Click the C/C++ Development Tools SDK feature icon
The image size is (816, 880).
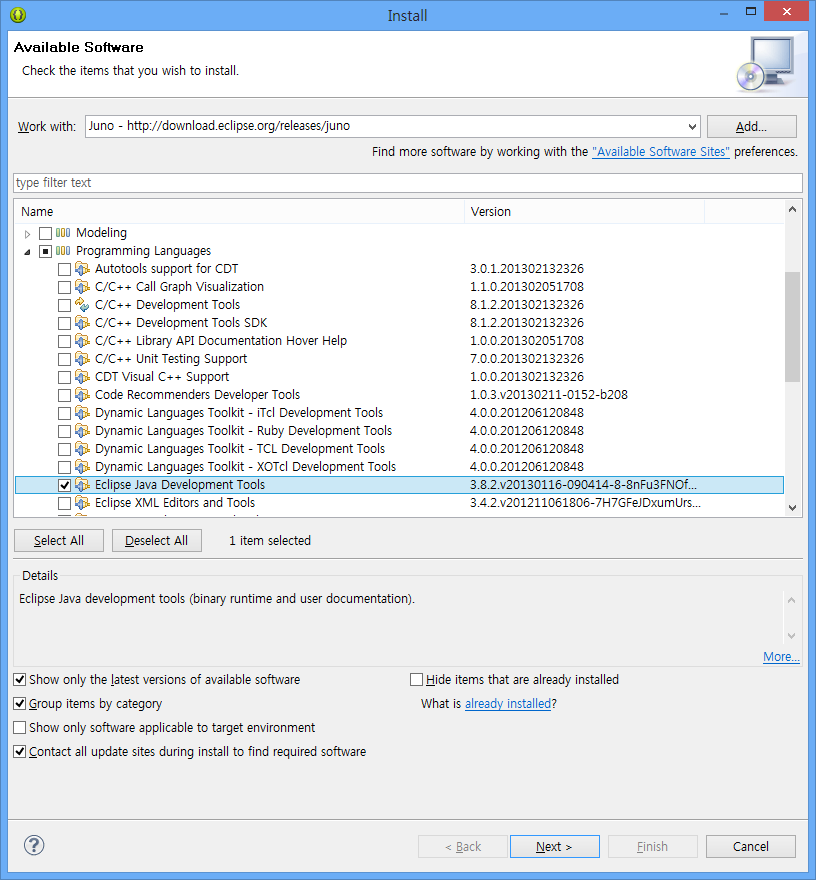click(82, 323)
